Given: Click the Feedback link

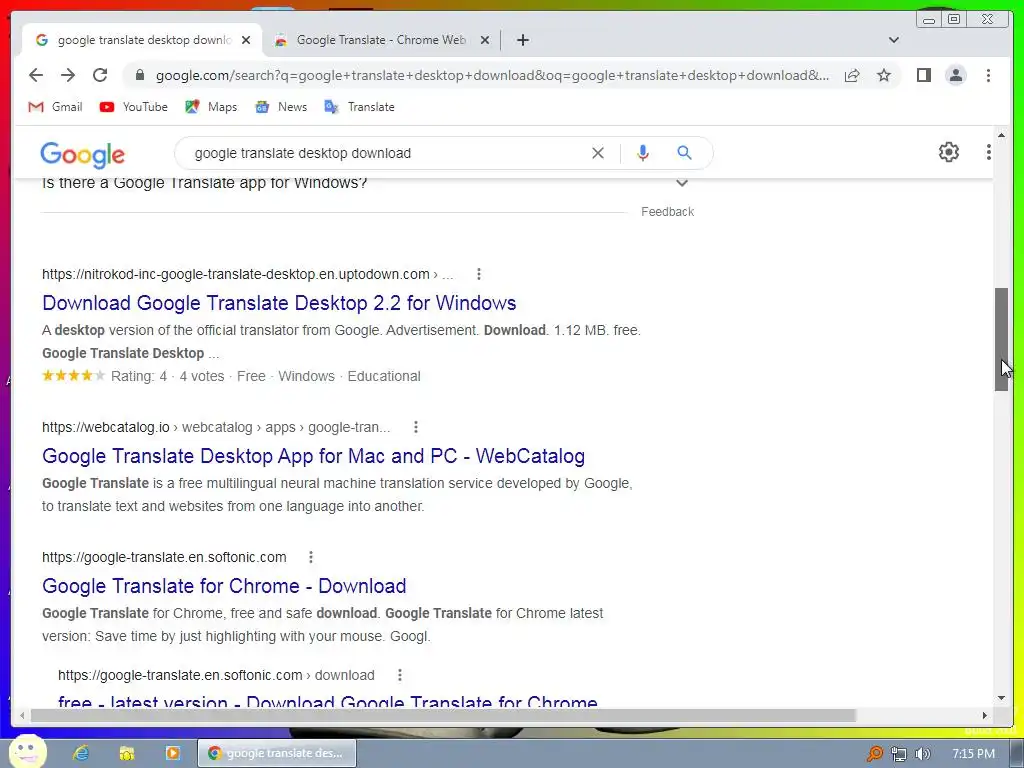Looking at the screenshot, I should [x=667, y=212].
